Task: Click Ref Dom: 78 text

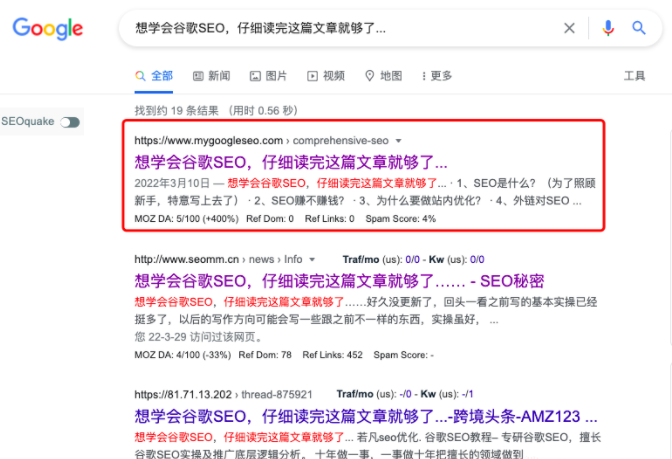Action: 265,355
